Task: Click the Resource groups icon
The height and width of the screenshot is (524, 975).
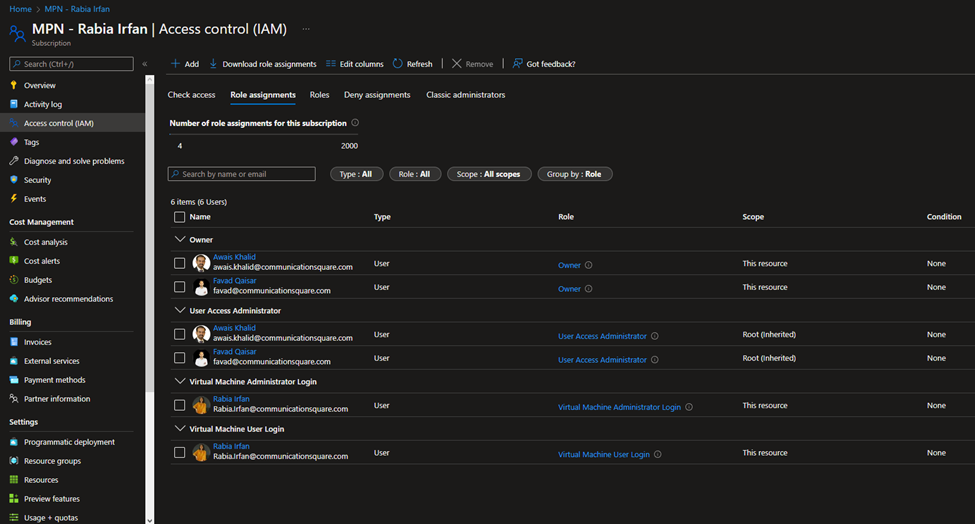Action: point(14,461)
